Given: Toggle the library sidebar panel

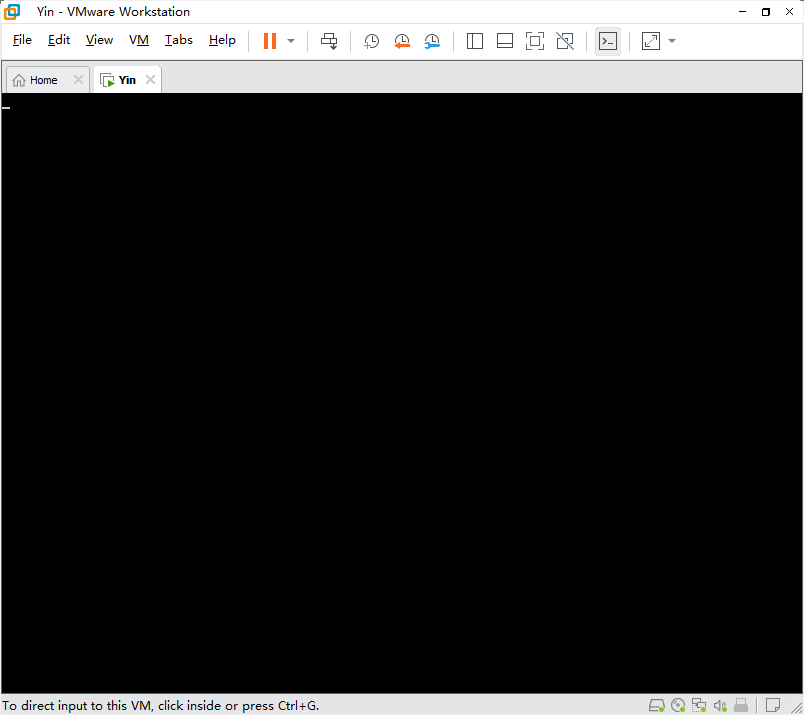Looking at the screenshot, I should 475,41.
